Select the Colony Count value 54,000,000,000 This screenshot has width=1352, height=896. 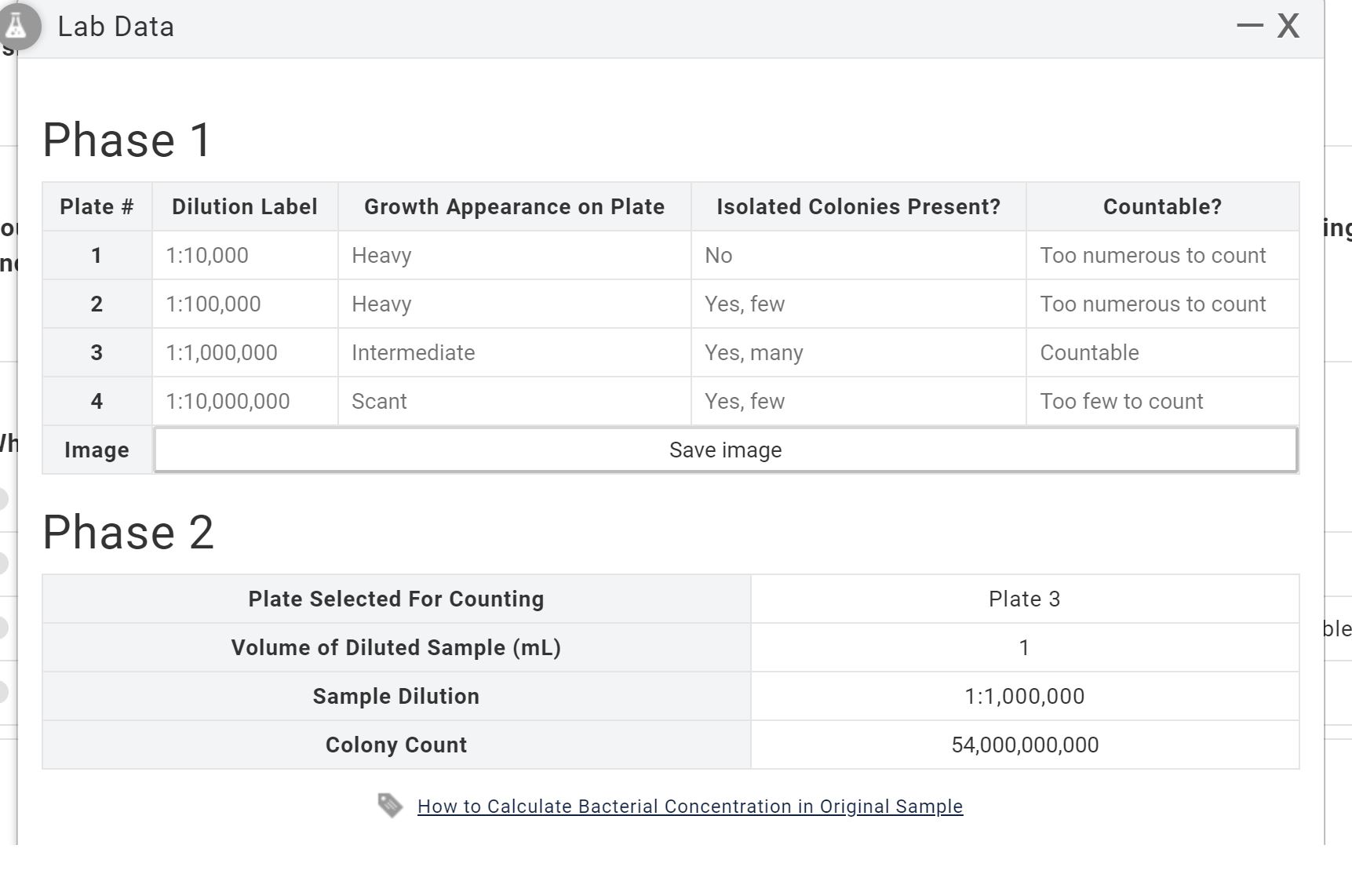pyautogui.click(x=1024, y=745)
